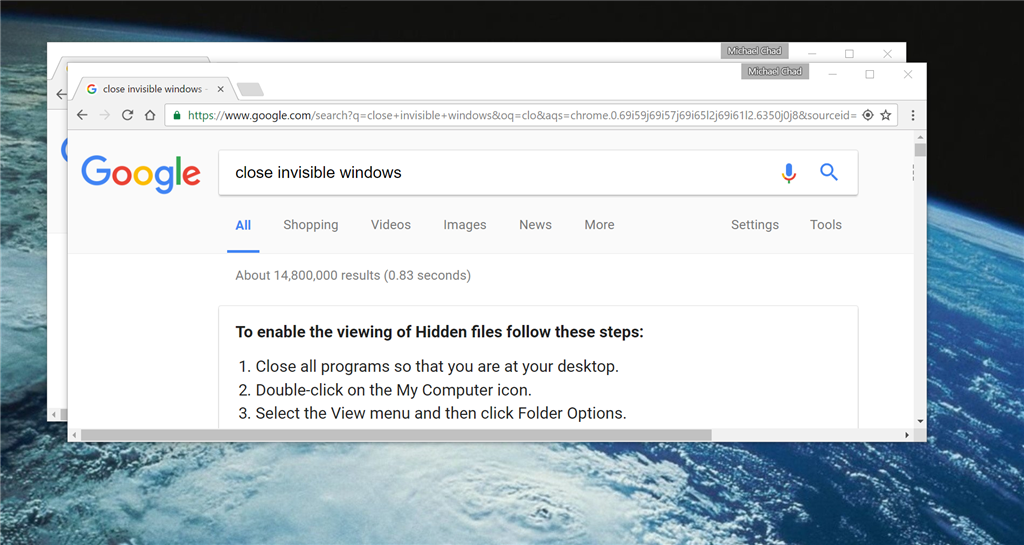1024x545 pixels.
Task: Bookmark this page with the star icon
Action: pos(886,115)
